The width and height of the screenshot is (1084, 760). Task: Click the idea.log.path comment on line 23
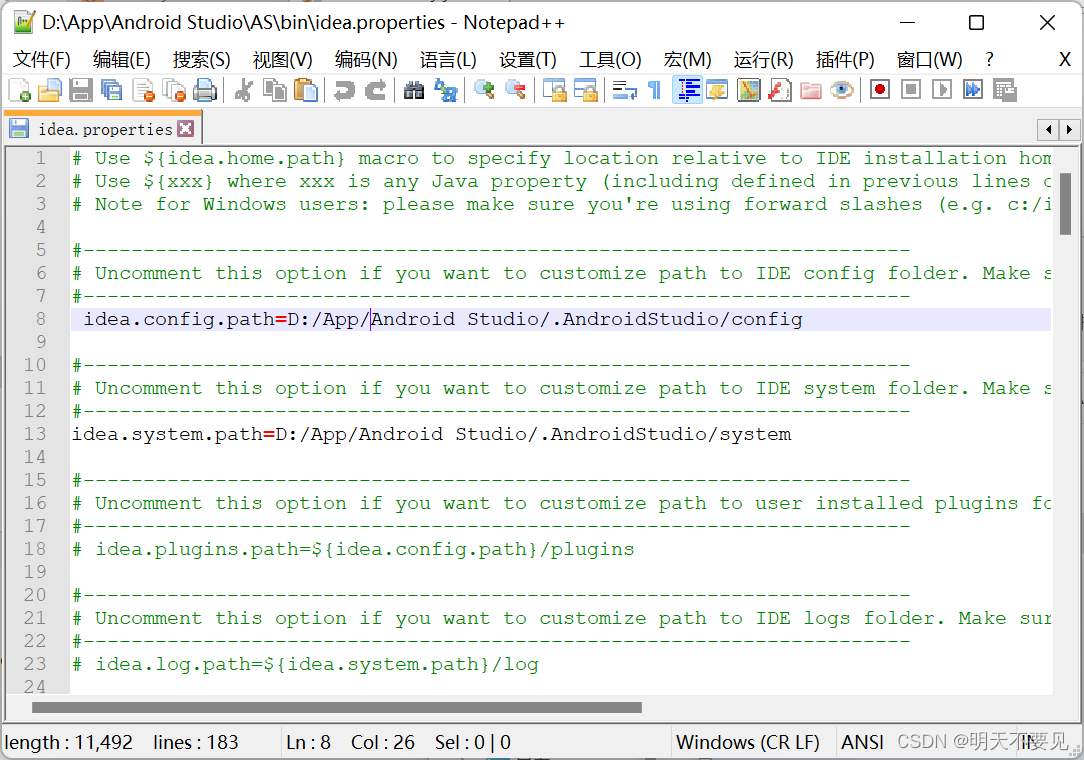tap(306, 665)
